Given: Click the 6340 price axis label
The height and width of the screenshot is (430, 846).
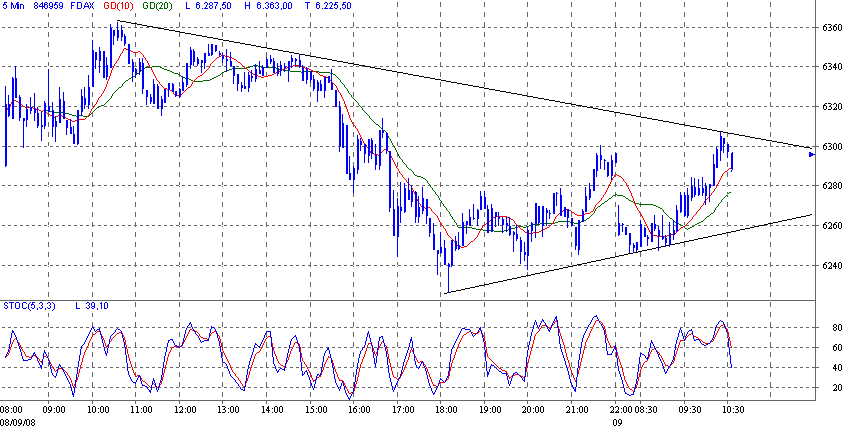Looking at the screenshot, I should [x=833, y=67].
